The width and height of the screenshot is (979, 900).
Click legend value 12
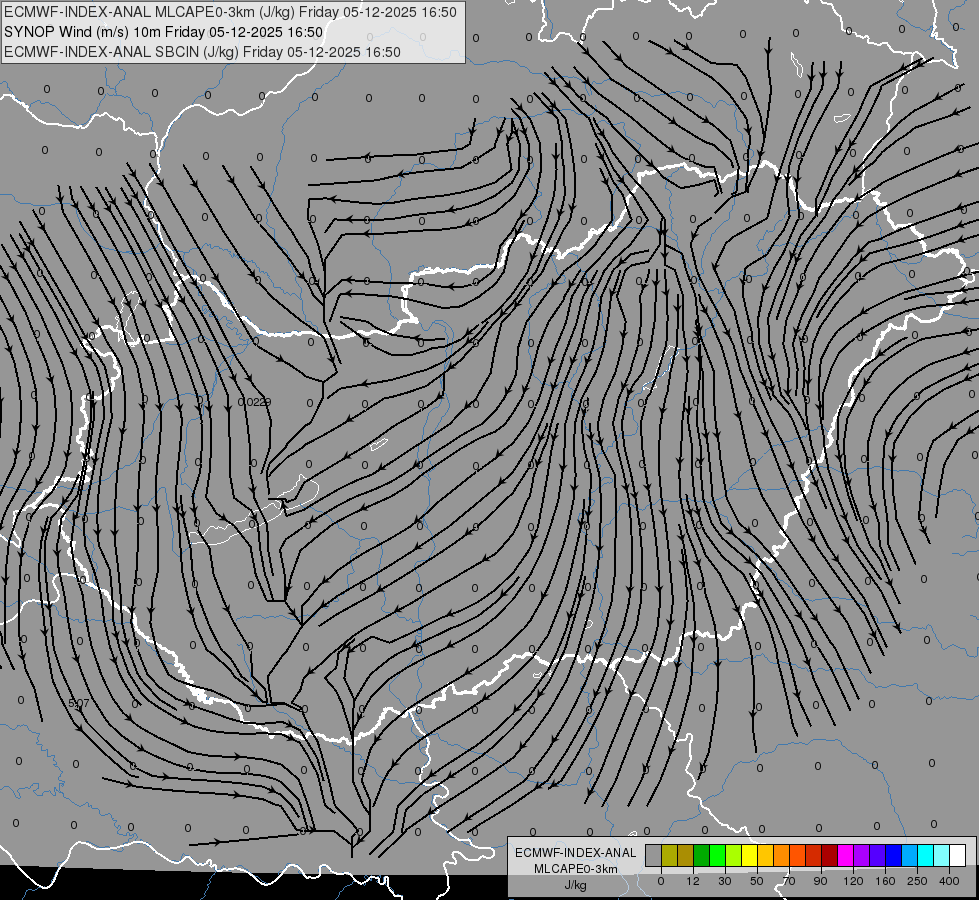pos(693,881)
